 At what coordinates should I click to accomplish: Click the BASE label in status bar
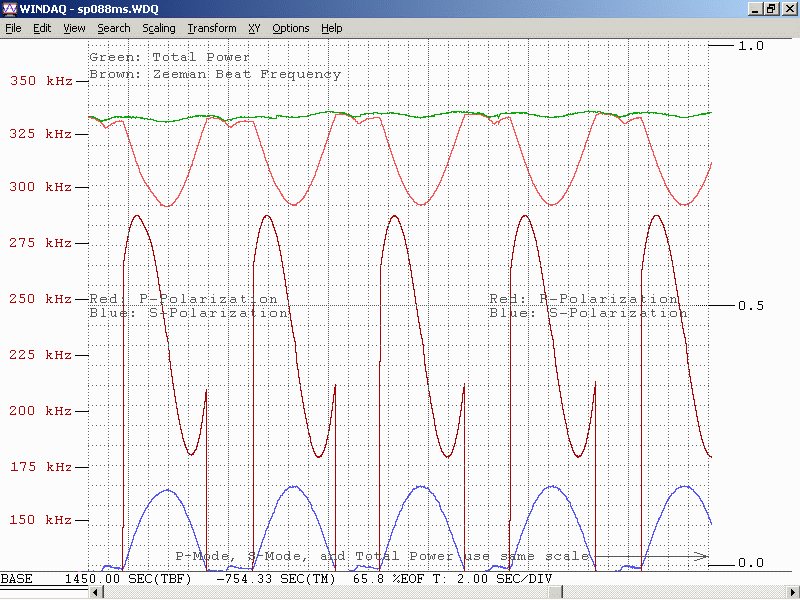(17, 579)
